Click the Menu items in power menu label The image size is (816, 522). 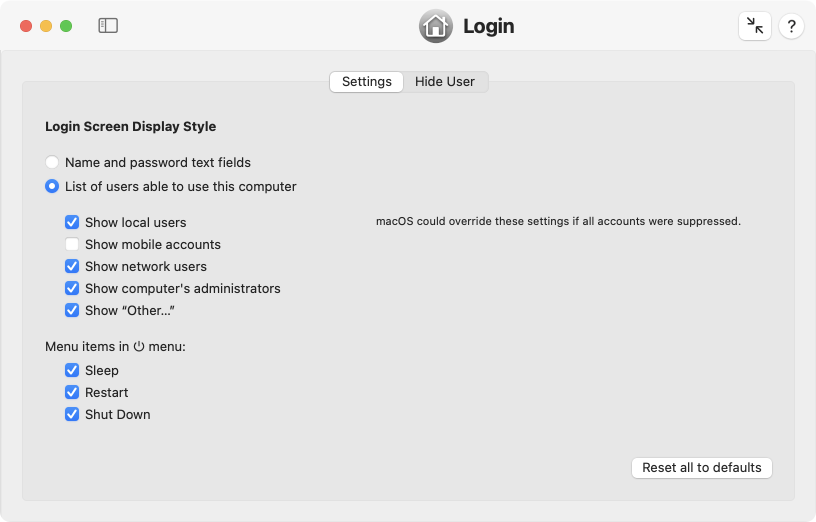click(x=115, y=347)
